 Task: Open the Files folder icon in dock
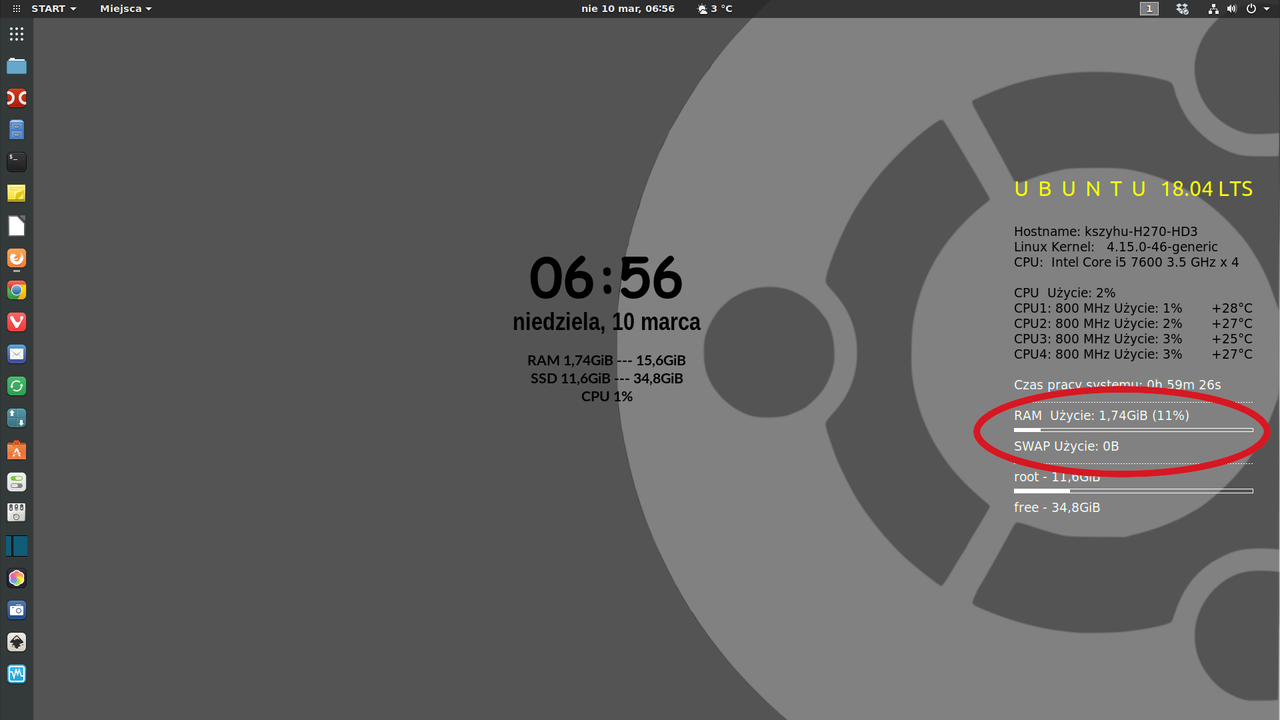[16, 66]
